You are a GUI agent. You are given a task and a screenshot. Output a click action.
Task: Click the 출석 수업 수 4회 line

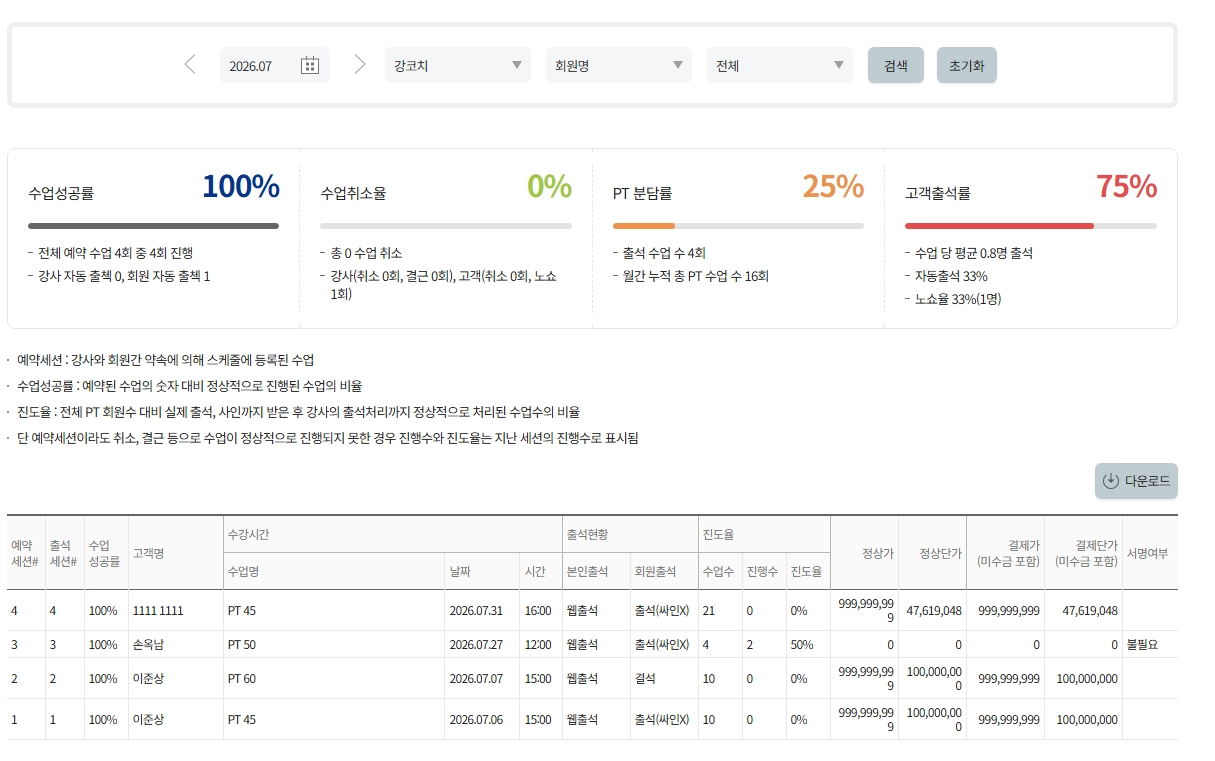665,253
